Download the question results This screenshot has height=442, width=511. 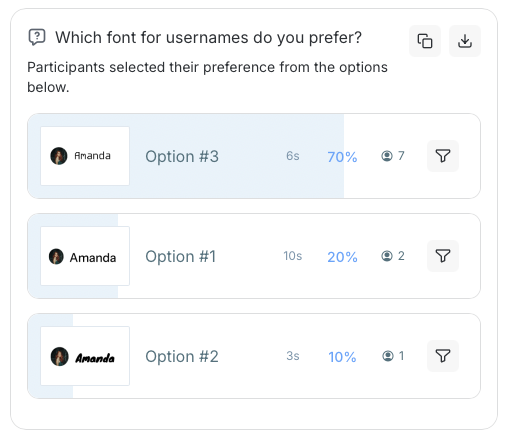(x=465, y=41)
